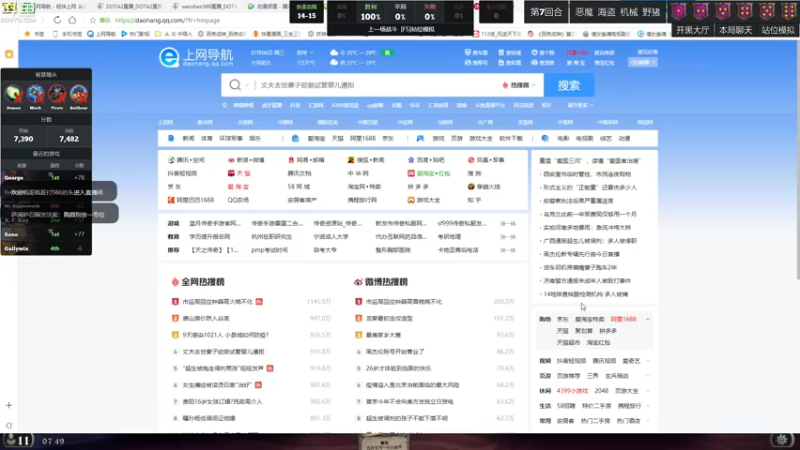This screenshot has width=800, height=450.
Task: Expand the 页游 section chevron
Action: [x=647, y=376]
